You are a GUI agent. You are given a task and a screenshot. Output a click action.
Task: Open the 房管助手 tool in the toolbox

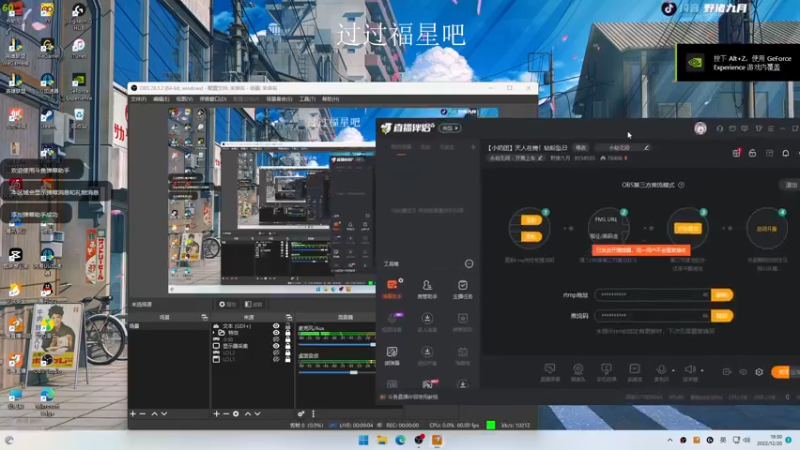tap(427, 288)
